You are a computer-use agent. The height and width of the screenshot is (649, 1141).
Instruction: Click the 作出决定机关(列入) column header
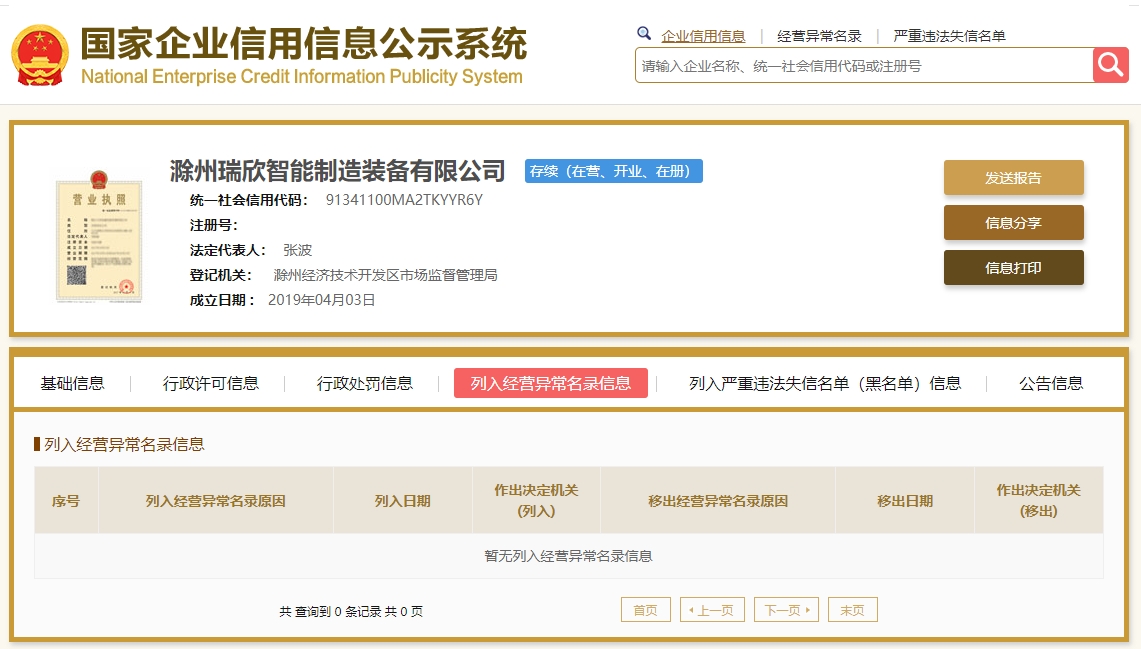[536, 501]
